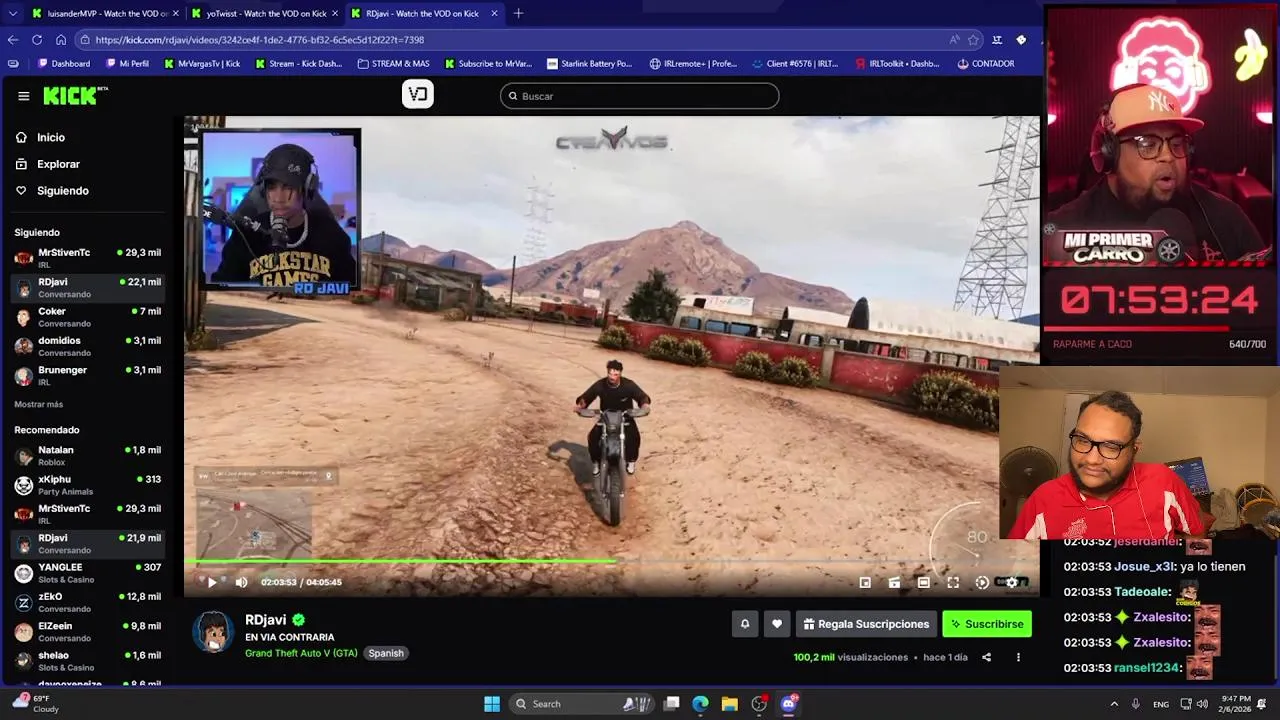Click Regala Suscripciones button
The image size is (1280, 720).
click(866, 624)
